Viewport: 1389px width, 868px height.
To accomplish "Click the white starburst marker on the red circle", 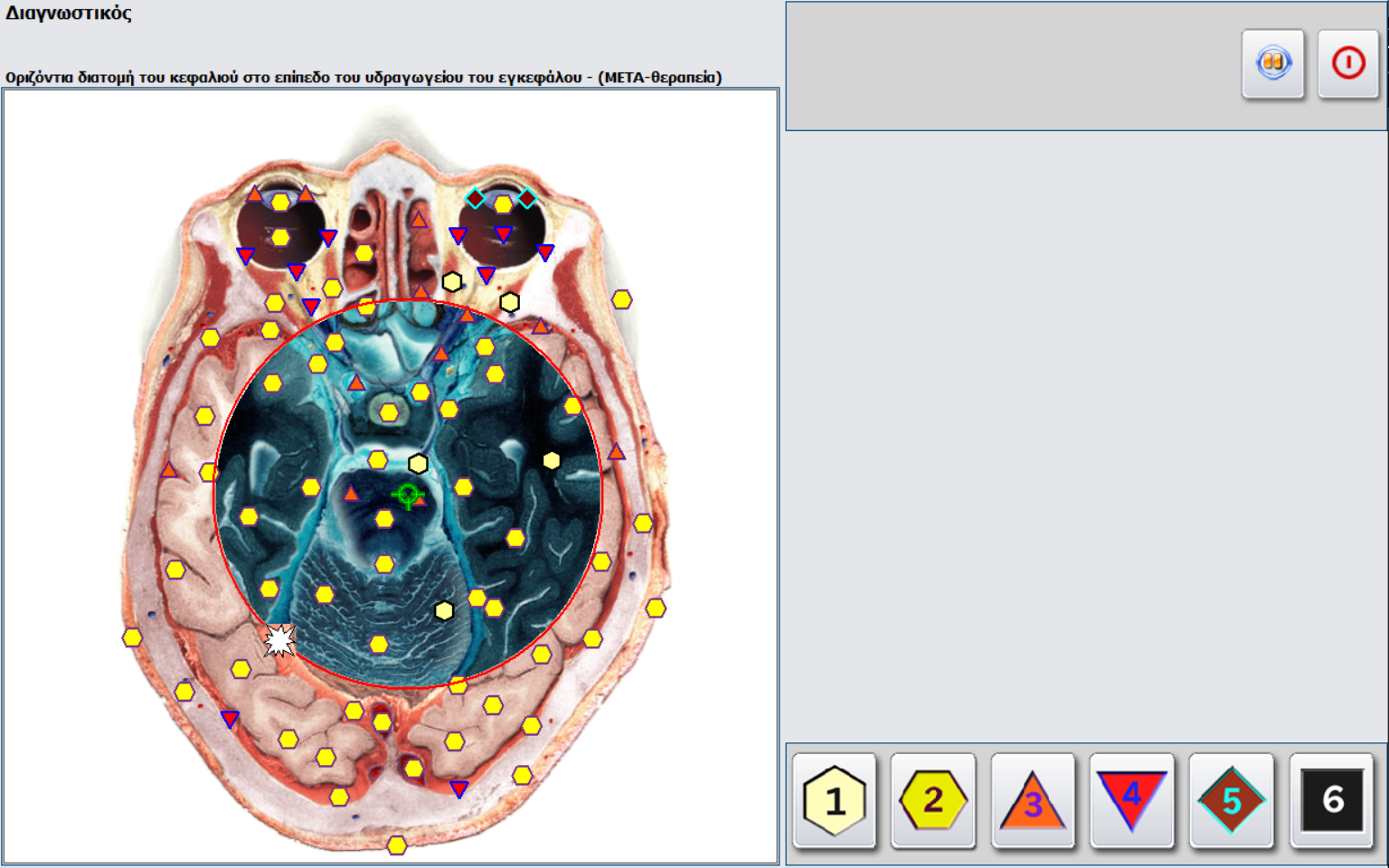I will click(279, 640).
